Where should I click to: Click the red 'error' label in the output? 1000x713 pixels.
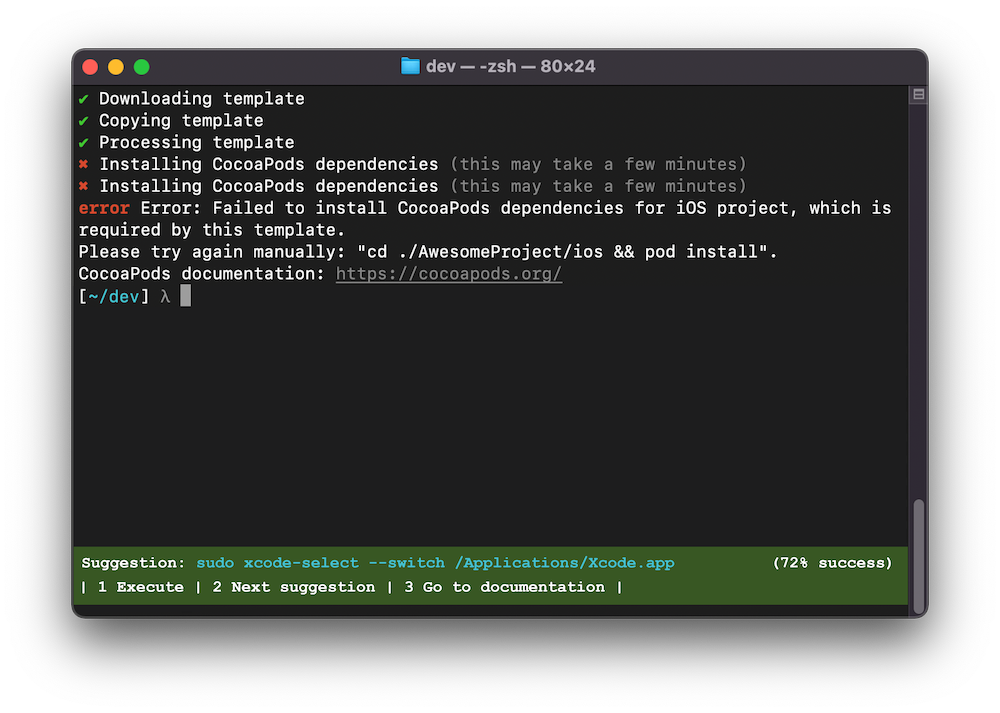pyautogui.click(x=103, y=208)
